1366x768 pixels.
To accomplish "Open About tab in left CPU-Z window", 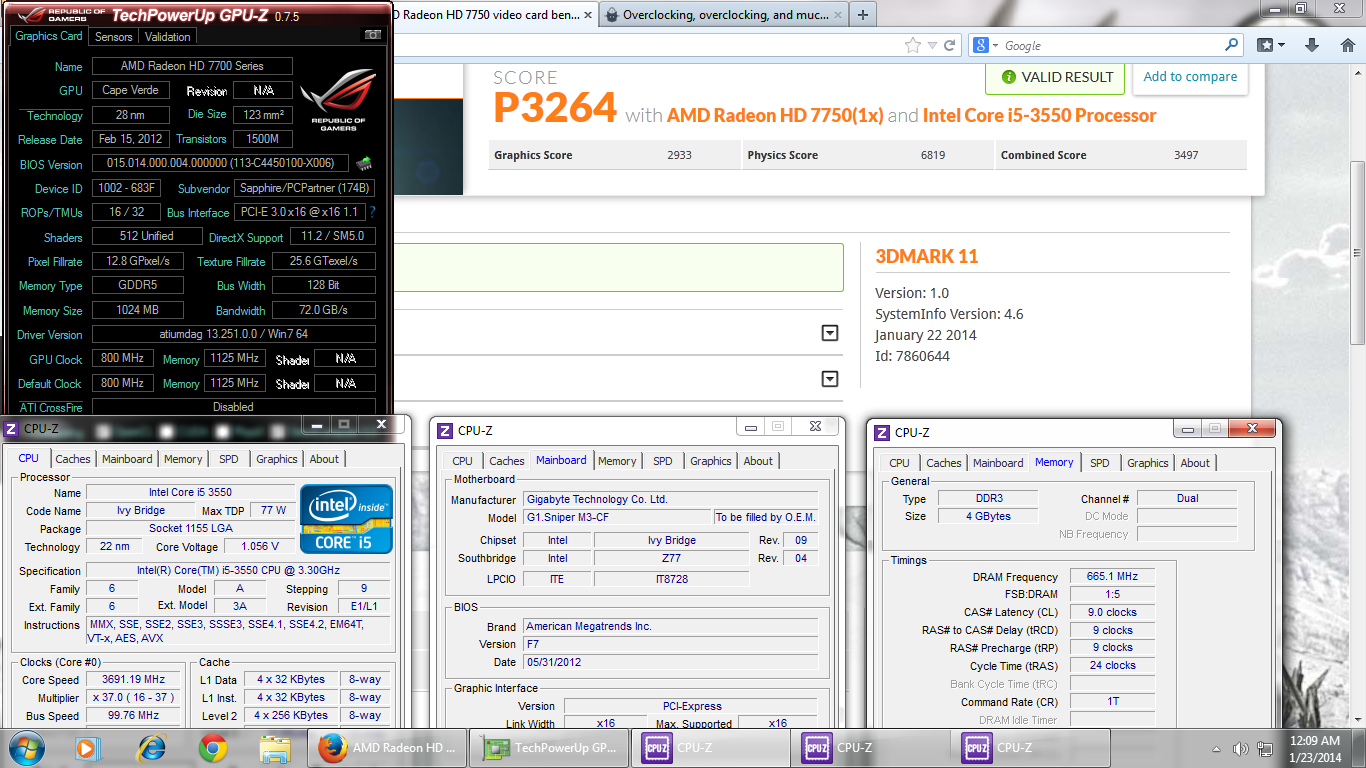I will pyautogui.click(x=324, y=459).
